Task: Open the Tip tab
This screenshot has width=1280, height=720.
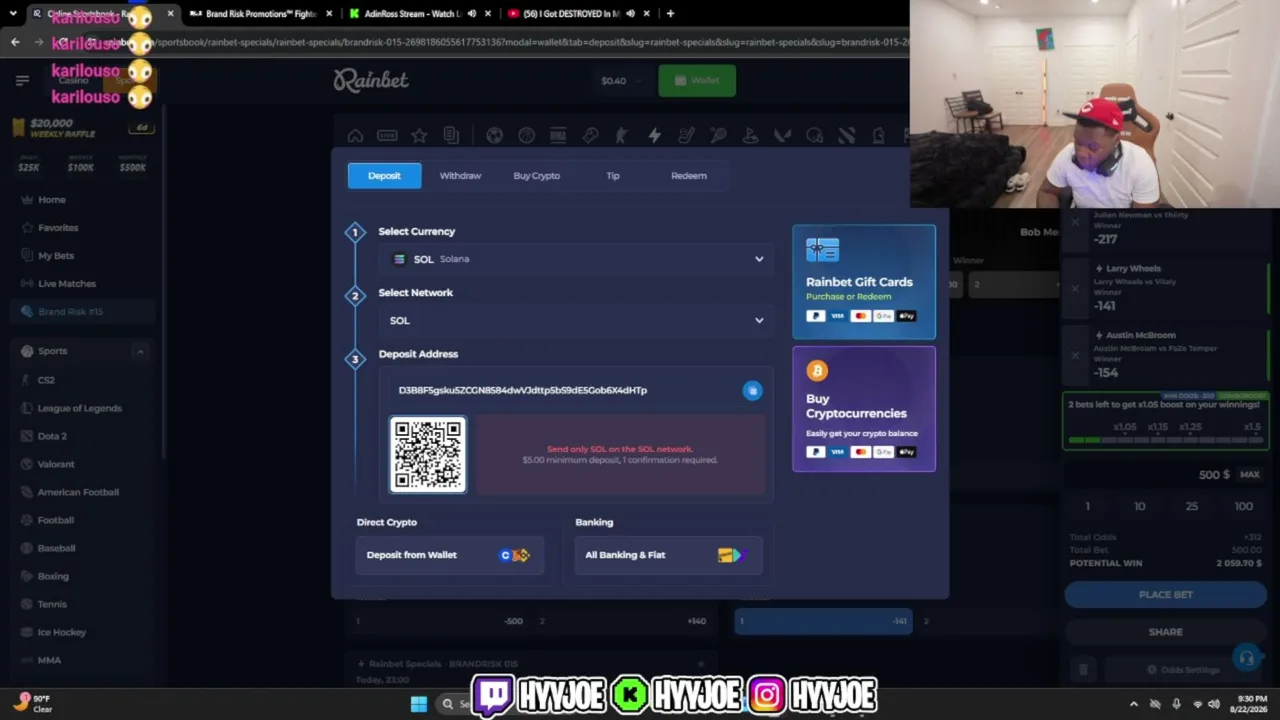Action: (613, 176)
